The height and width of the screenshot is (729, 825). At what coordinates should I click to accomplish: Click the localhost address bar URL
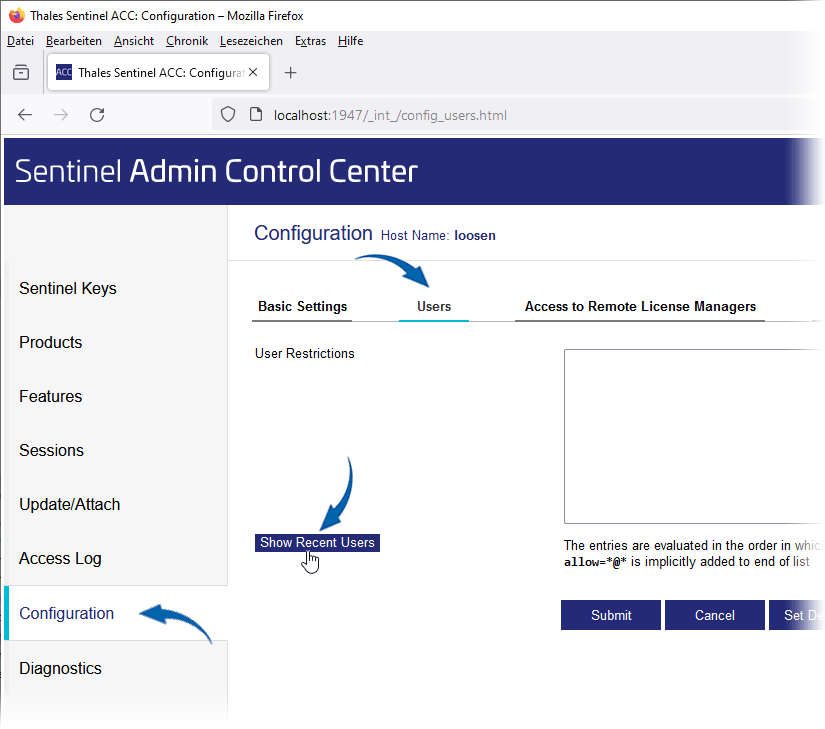pos(390,115)
